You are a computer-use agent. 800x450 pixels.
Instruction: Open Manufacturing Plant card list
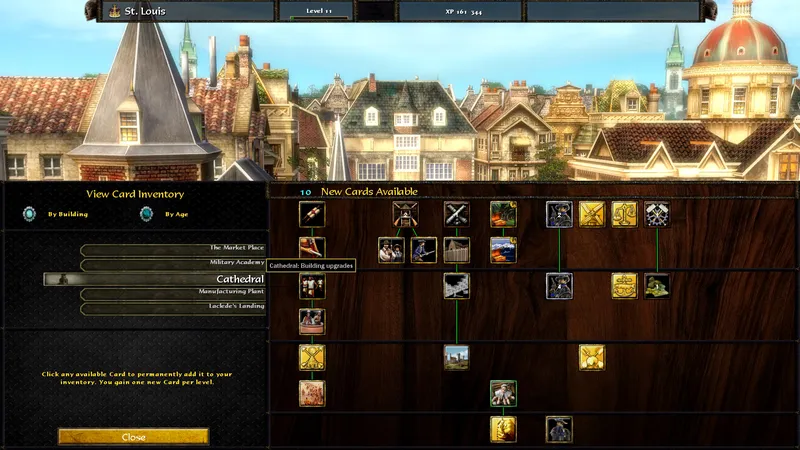173,292
